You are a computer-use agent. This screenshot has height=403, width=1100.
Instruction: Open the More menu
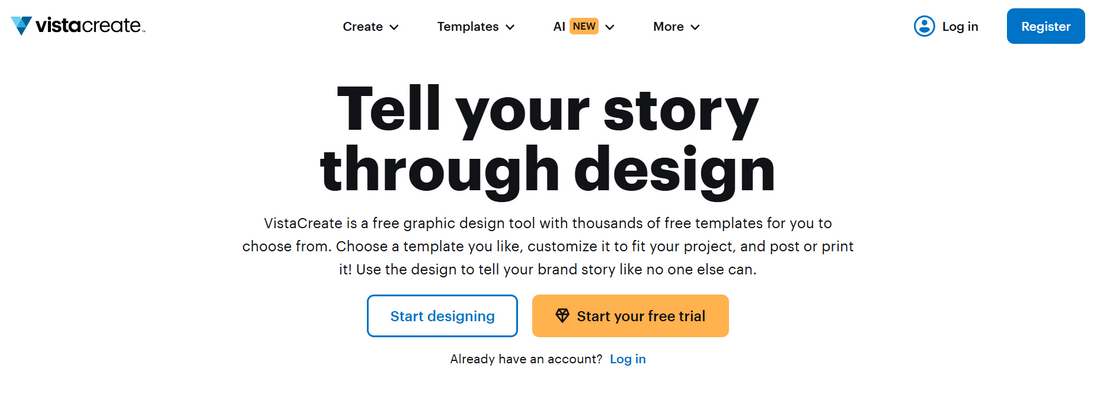point(668,27)
